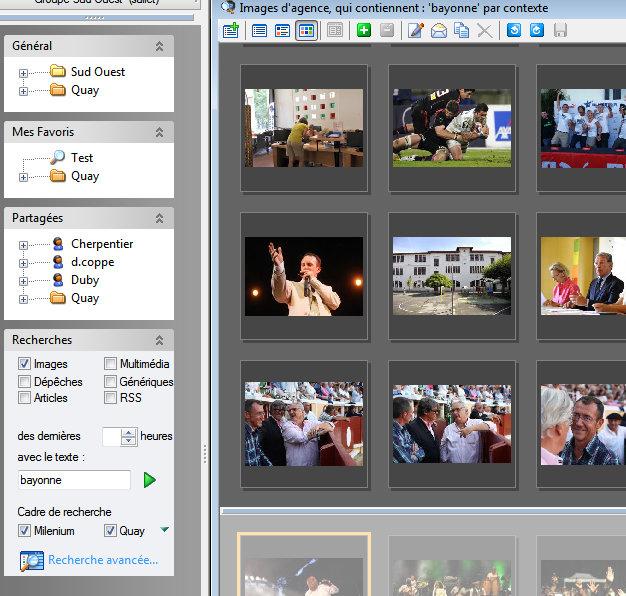Click the green plus add button
Image resolution: width=626 pixels, height=596 pixels.
[364, 30]
